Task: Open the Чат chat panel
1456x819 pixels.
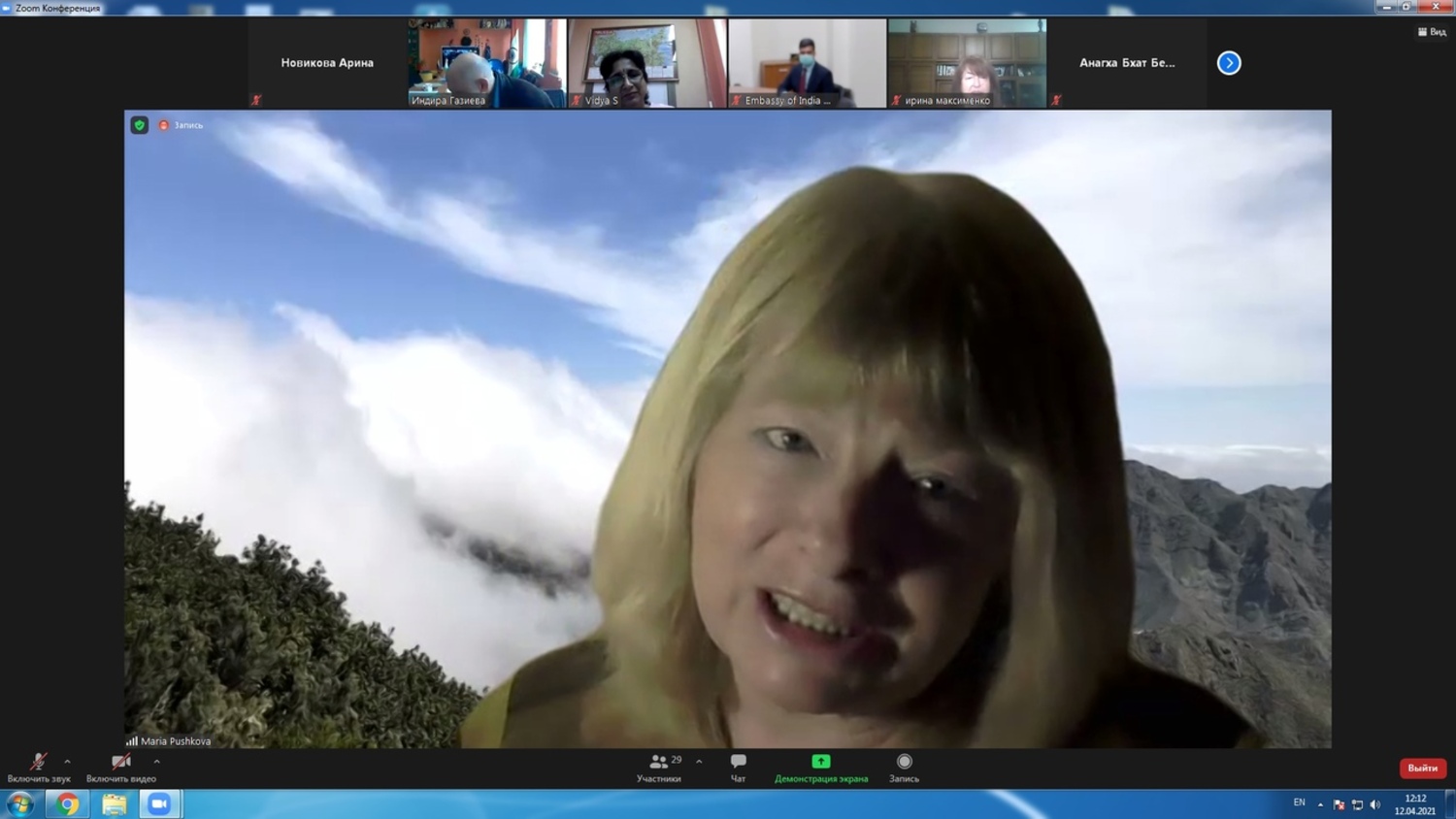Action: 738,767
